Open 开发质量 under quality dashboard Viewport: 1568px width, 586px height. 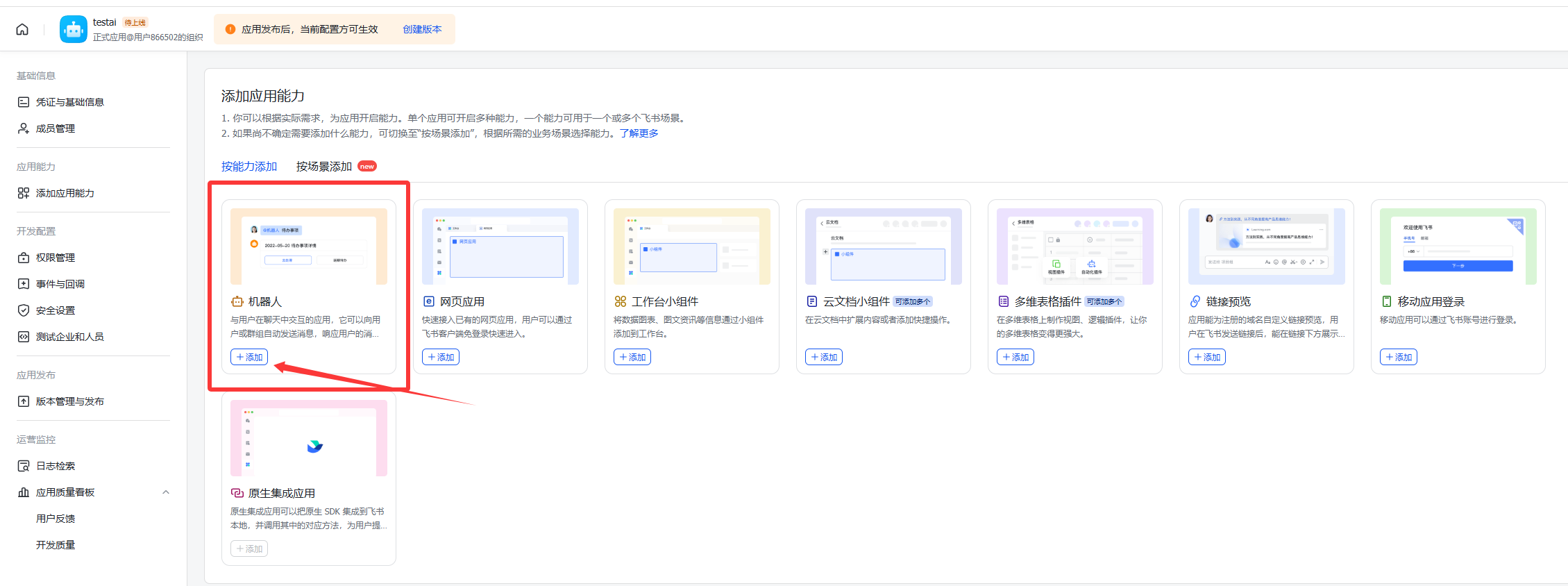tap(56, 545)
